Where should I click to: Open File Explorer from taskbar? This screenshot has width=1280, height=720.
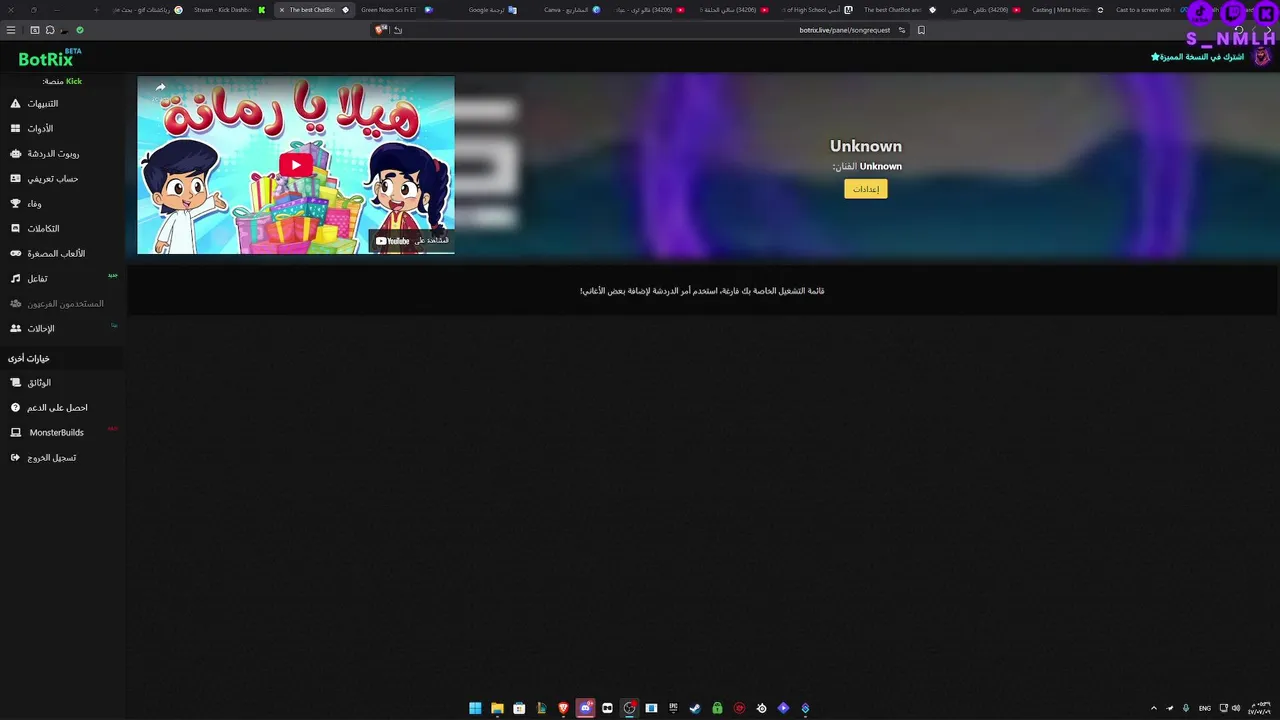[497, 708]
